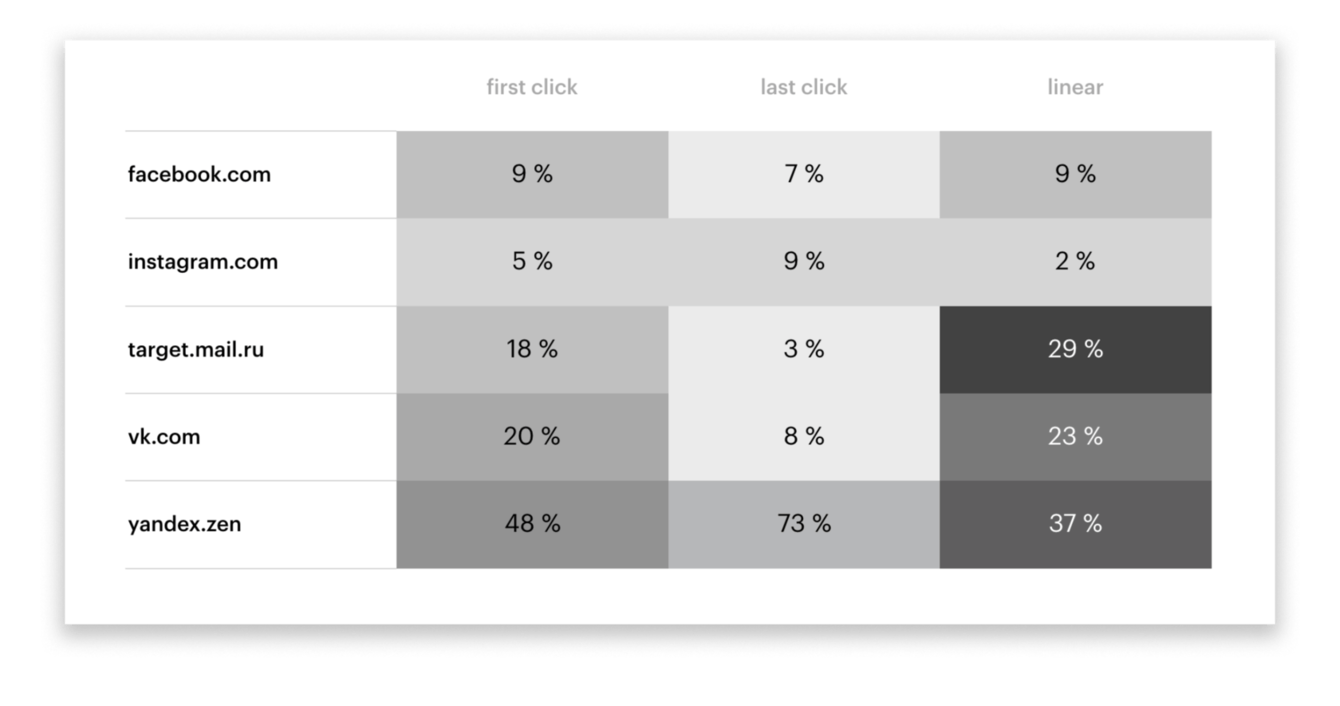Select the last click column header
This screenshot has height=706, width=1340.
point(803,87)
